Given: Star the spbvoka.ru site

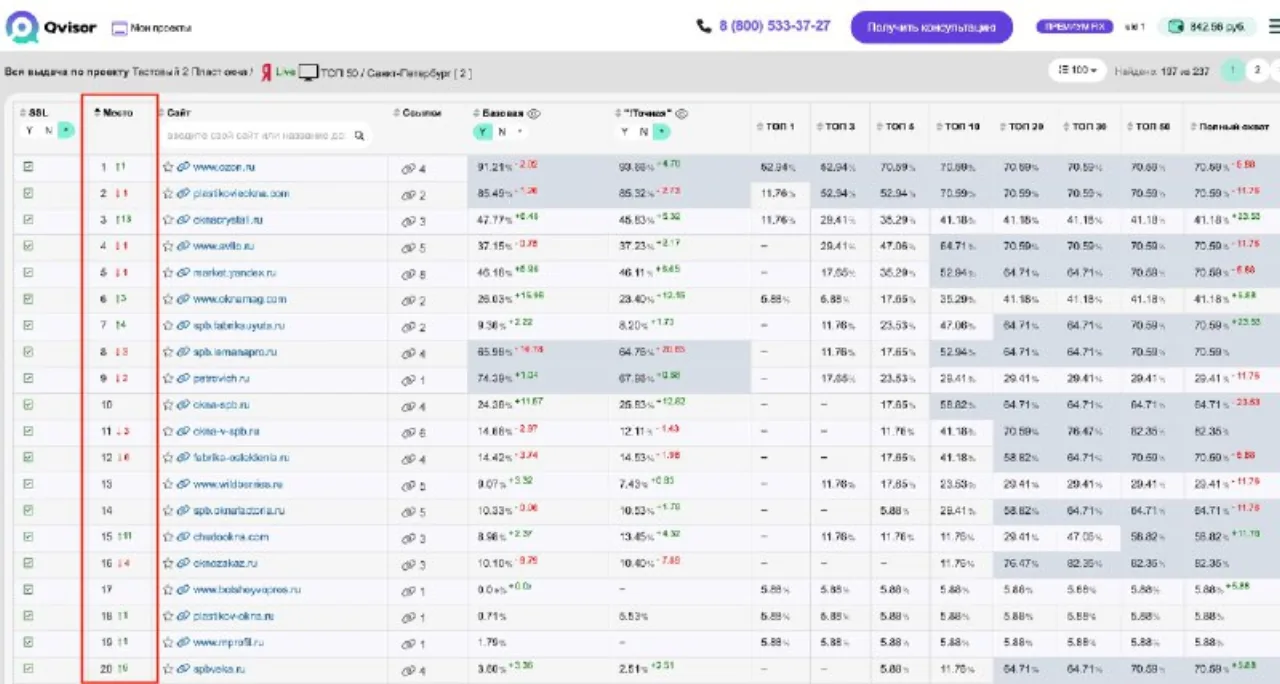Looking at the screenshot, I should tap(168, 669).
